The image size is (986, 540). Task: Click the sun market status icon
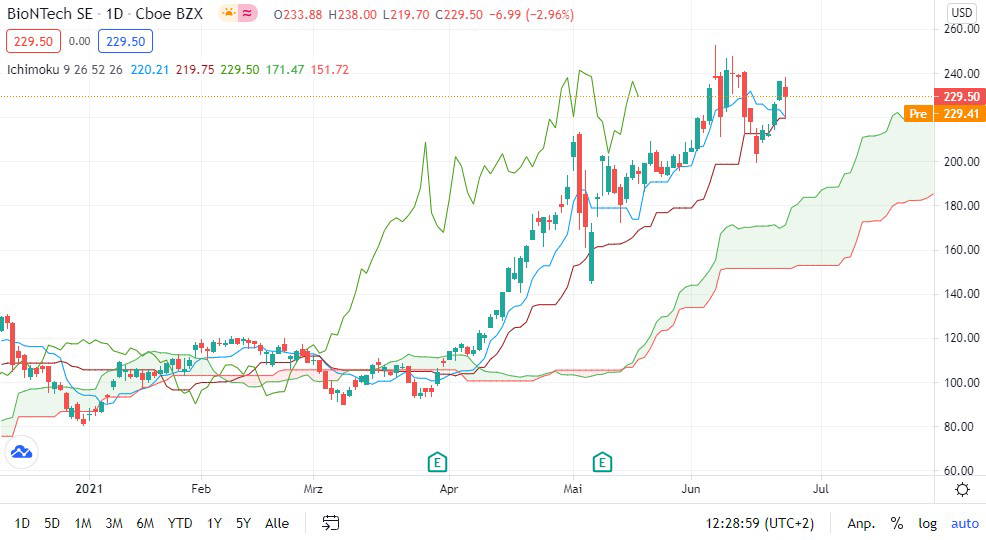tap(228, 13)
